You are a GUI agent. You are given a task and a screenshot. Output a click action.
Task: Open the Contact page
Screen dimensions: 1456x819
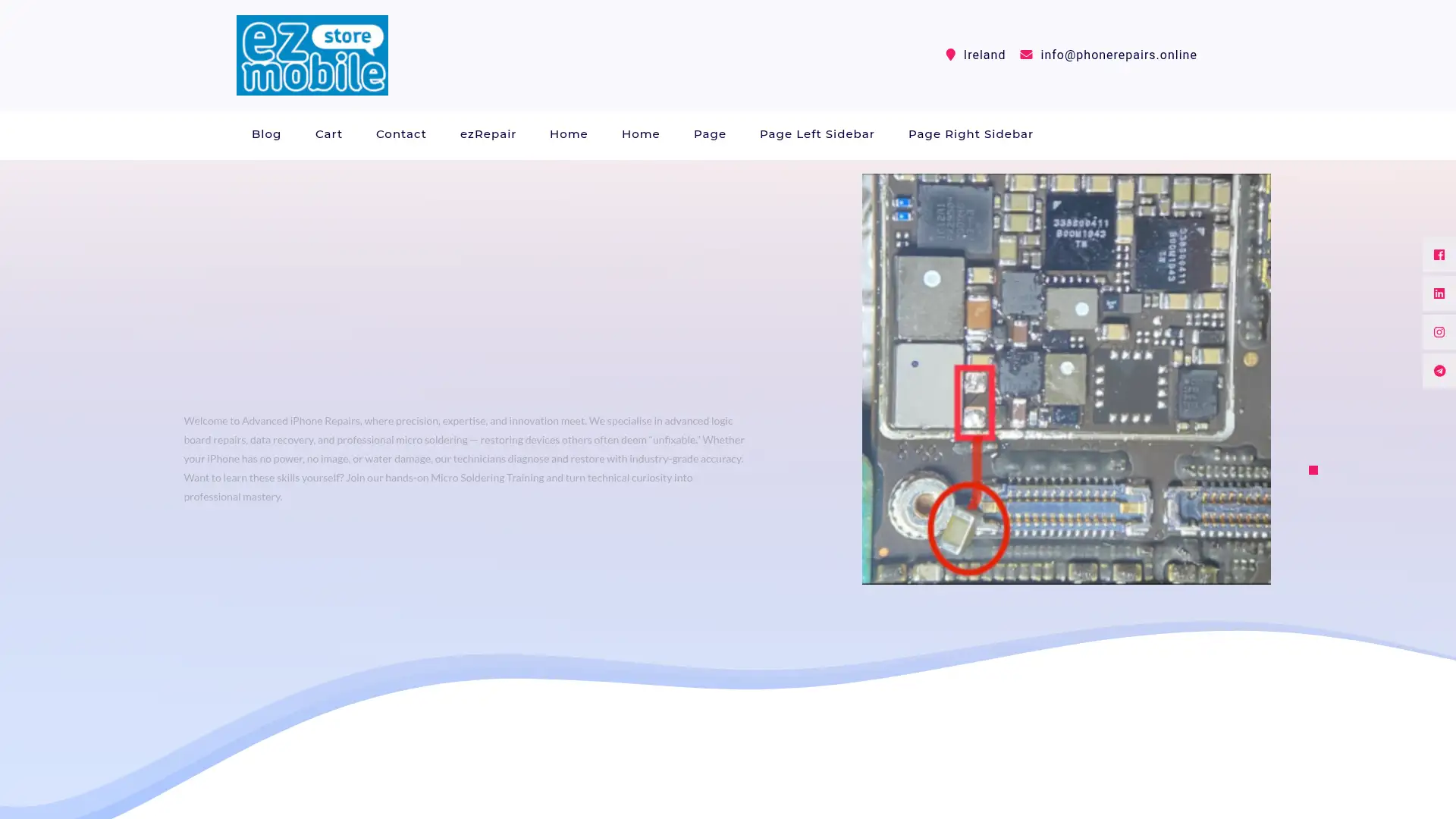click(x=400, y=134)
